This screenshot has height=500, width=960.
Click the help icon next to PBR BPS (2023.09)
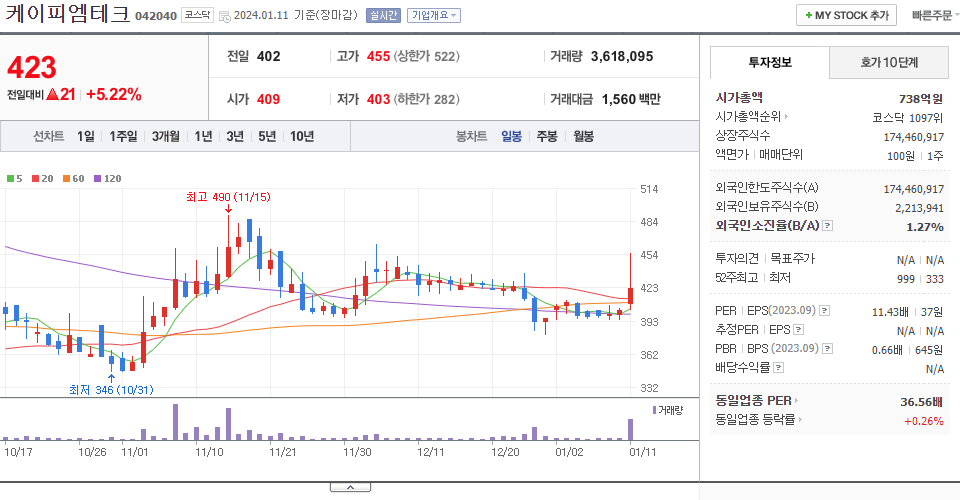[828, 349]
